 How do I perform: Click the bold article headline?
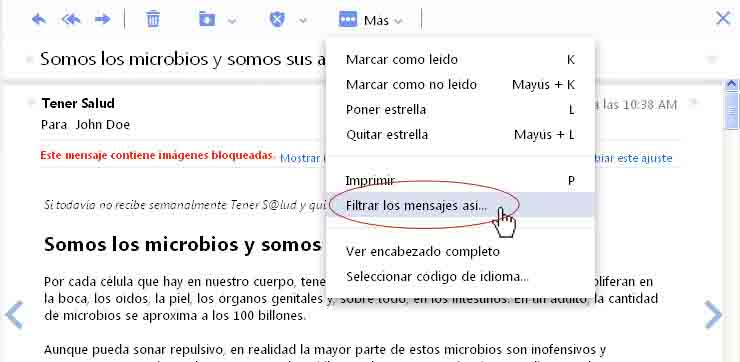[x=183, y=245]
